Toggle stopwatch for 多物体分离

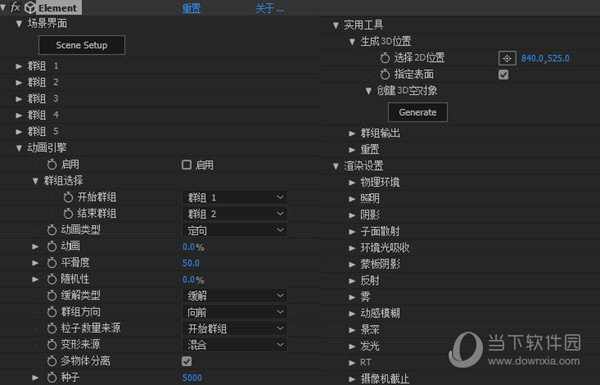52,361
